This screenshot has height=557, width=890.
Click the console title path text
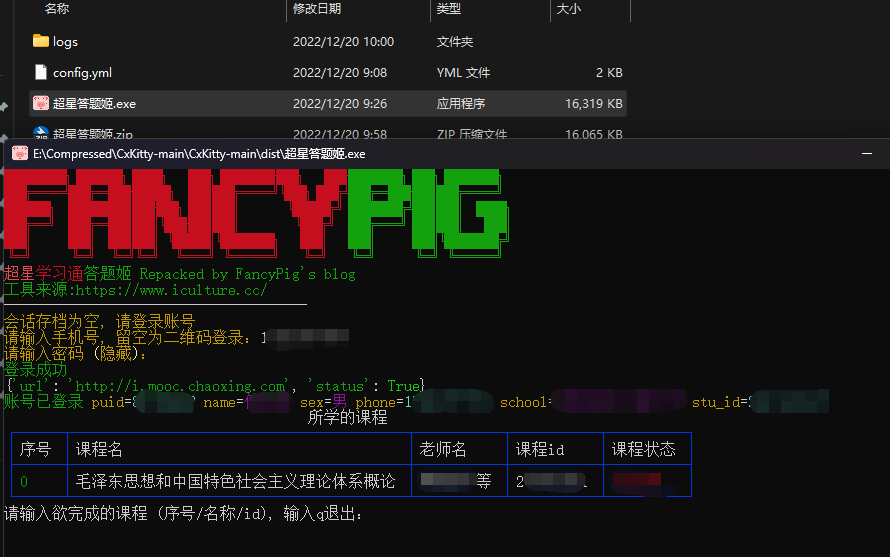click(x=199, y=154)
